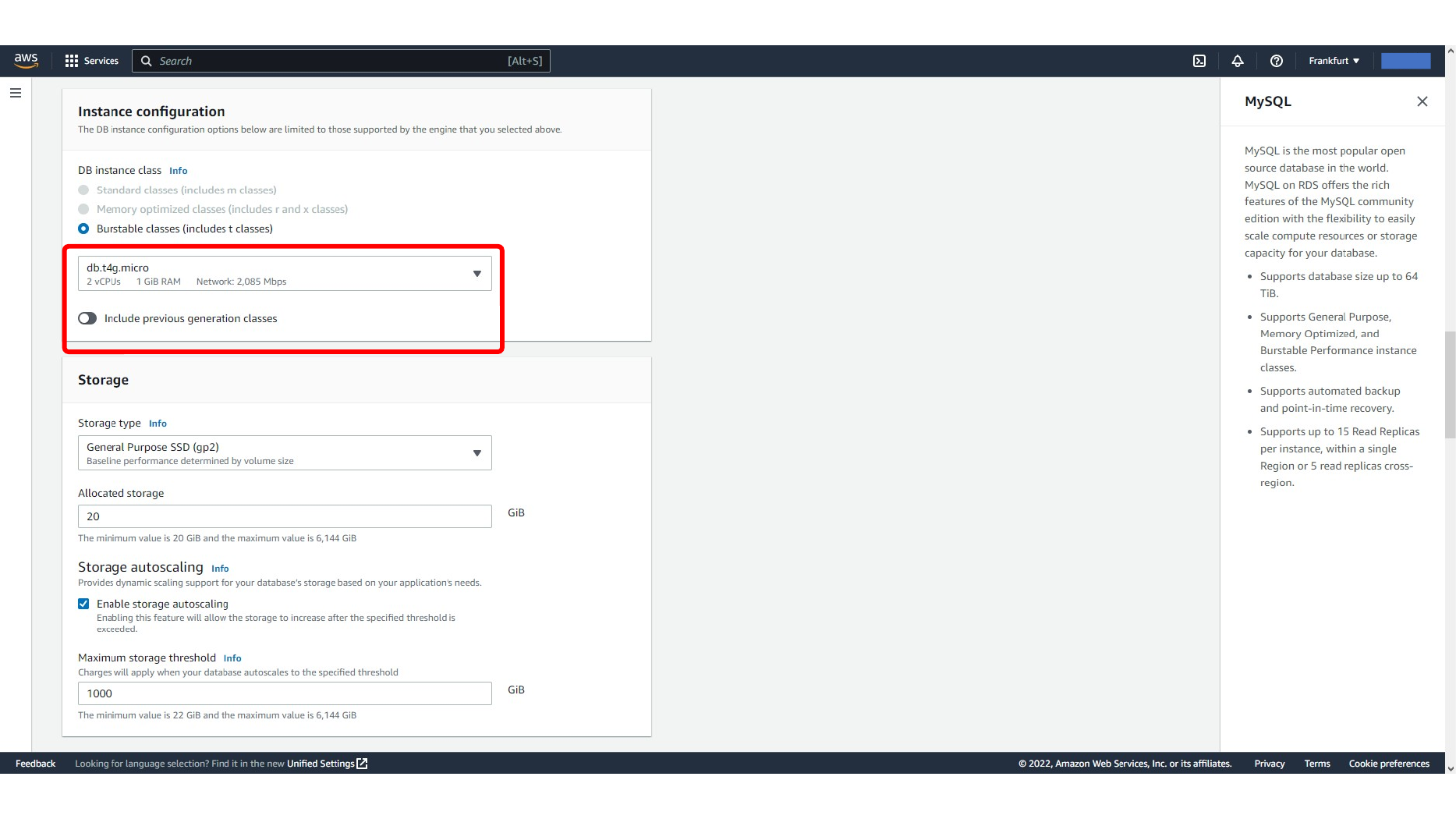Click the scrollbar up arrow
The image size is (1456, 819).
(x=1450, y=51)
